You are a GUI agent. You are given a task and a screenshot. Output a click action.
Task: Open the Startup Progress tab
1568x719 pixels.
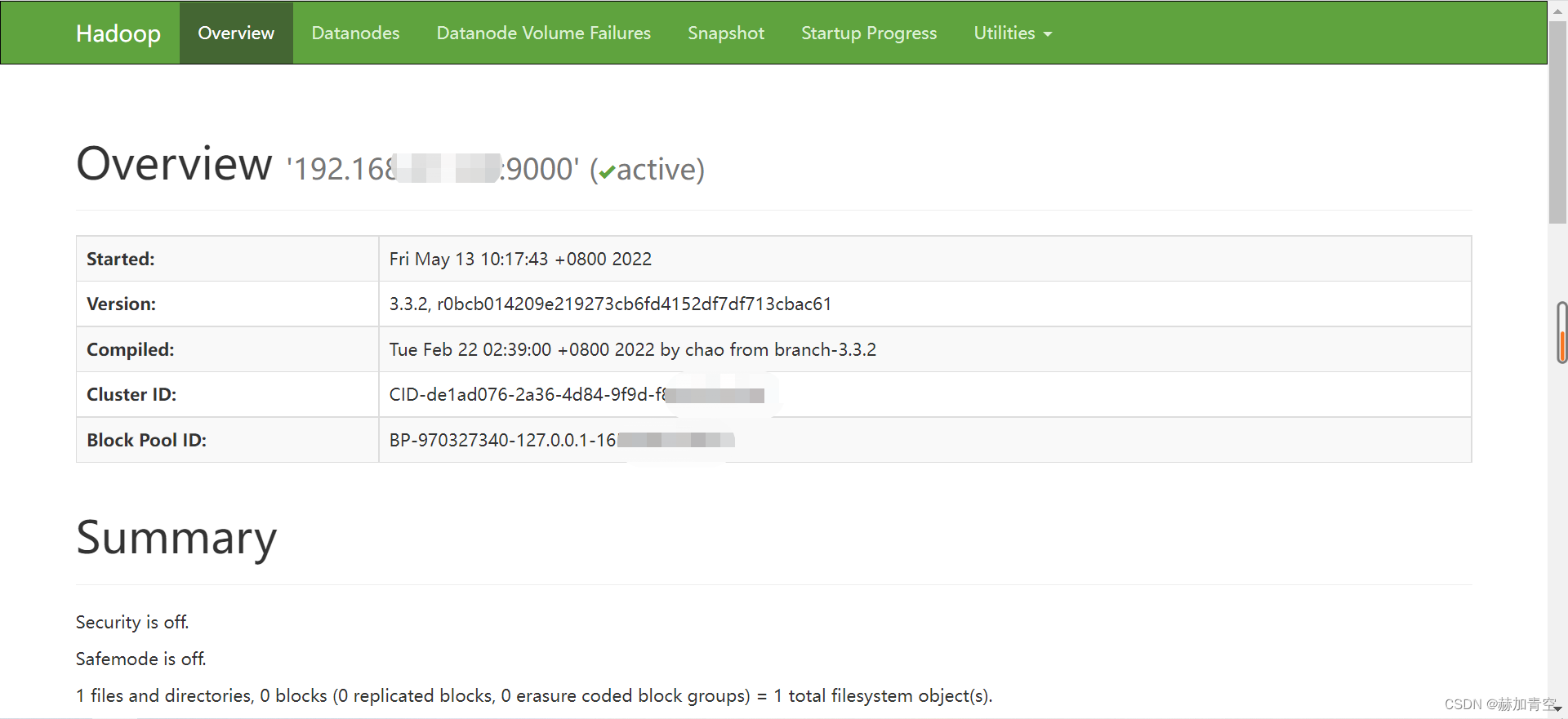click(869, 33)
